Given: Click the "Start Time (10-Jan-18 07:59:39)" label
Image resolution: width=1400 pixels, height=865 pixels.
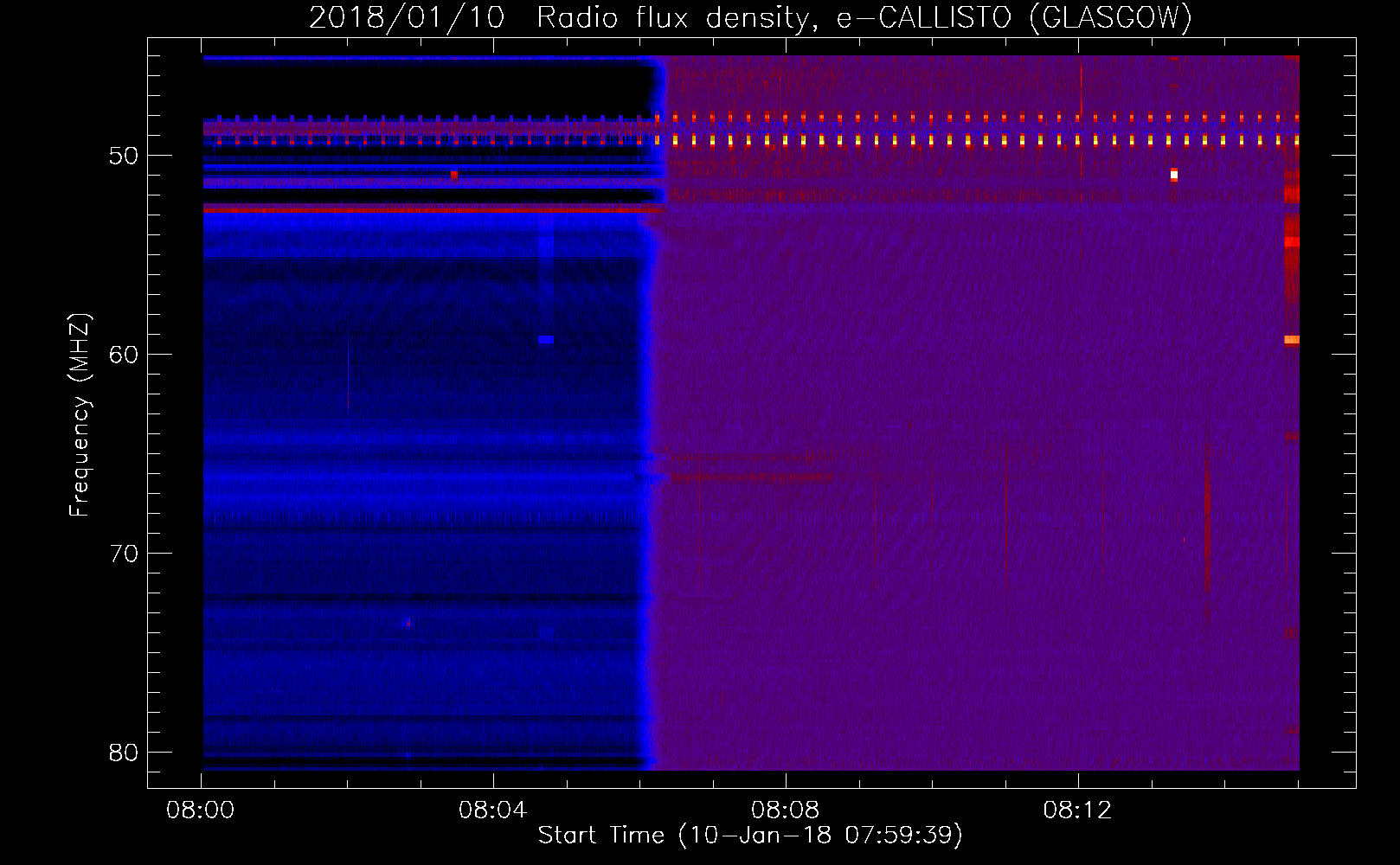Looking at the screenshot, I should [750, 836].
